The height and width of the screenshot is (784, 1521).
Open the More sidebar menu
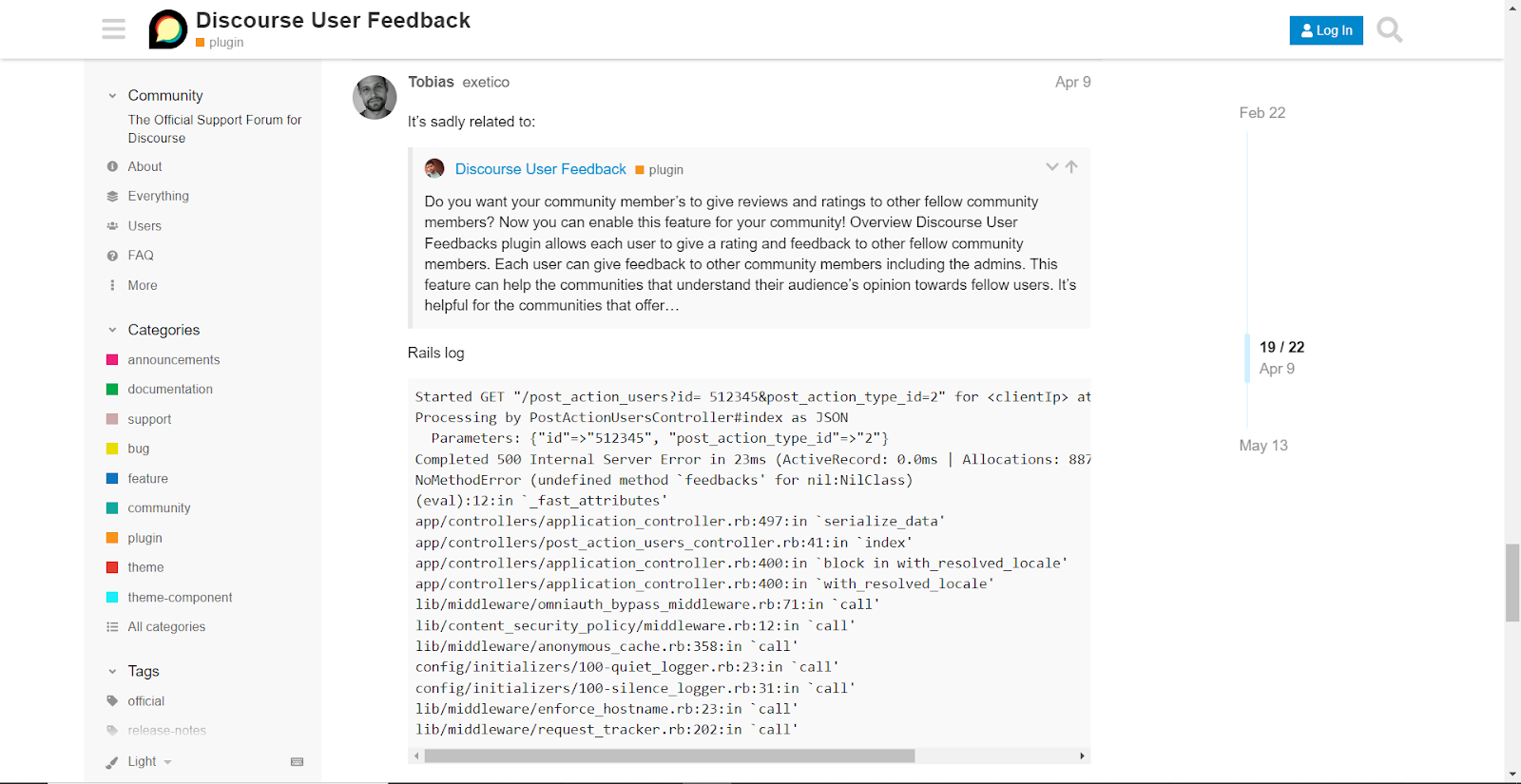pos(142,285)
